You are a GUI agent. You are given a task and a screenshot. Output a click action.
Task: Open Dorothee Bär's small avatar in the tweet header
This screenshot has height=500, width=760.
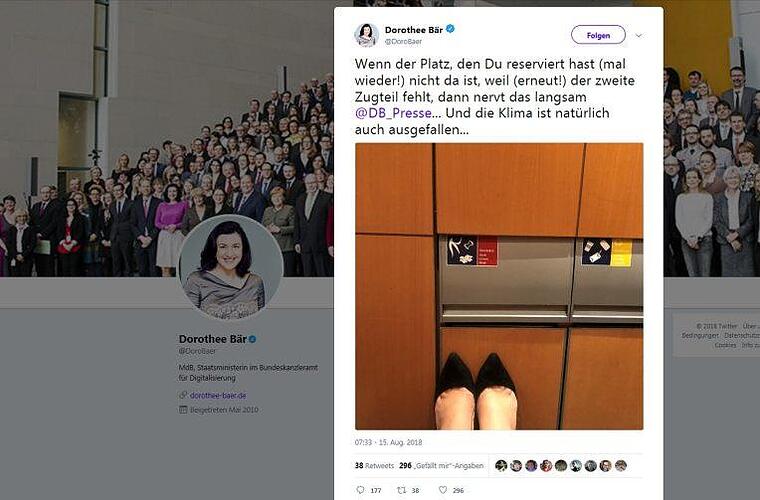point(366,35)
